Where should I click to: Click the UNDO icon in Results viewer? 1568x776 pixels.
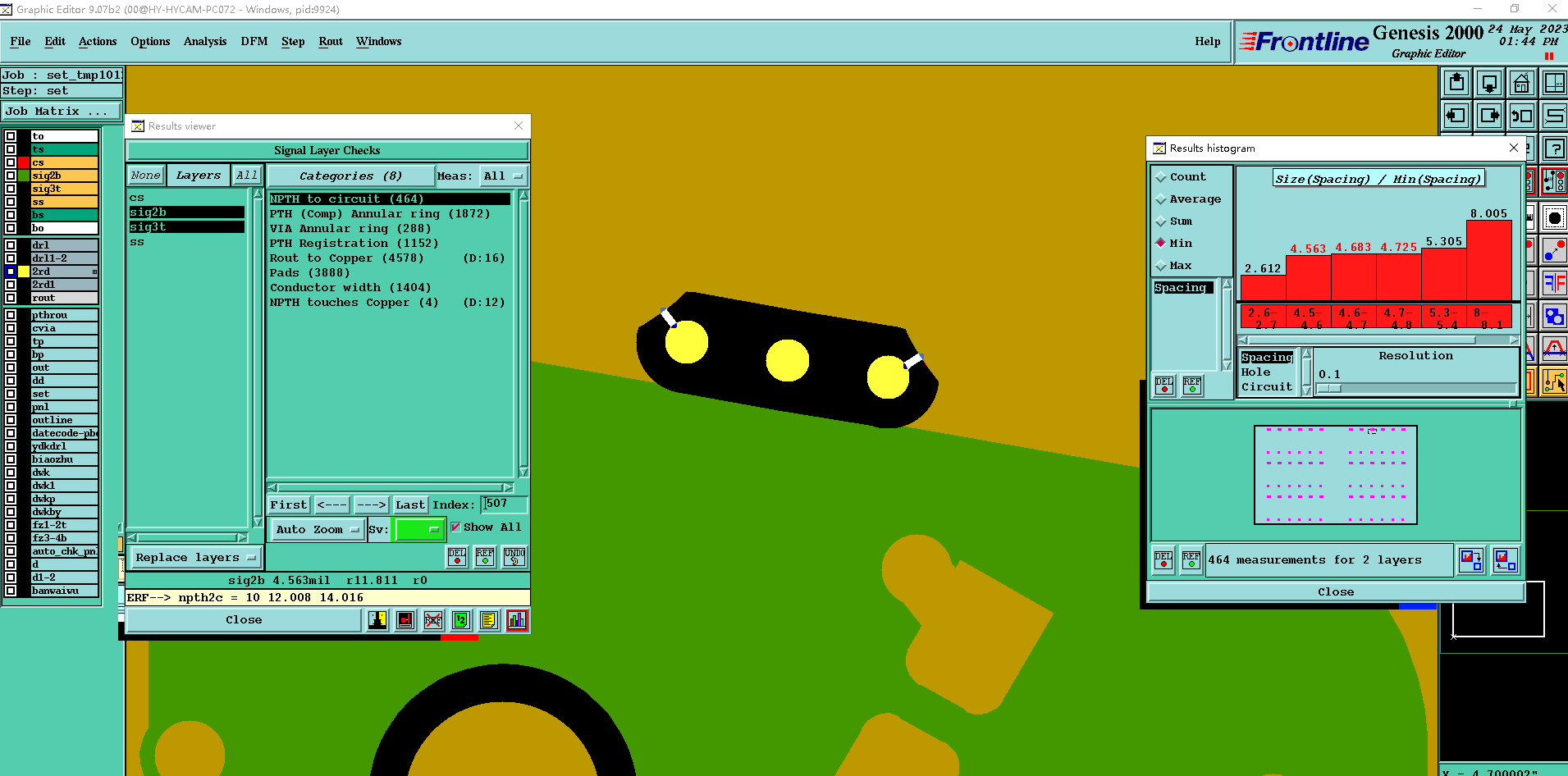(514, 557)
